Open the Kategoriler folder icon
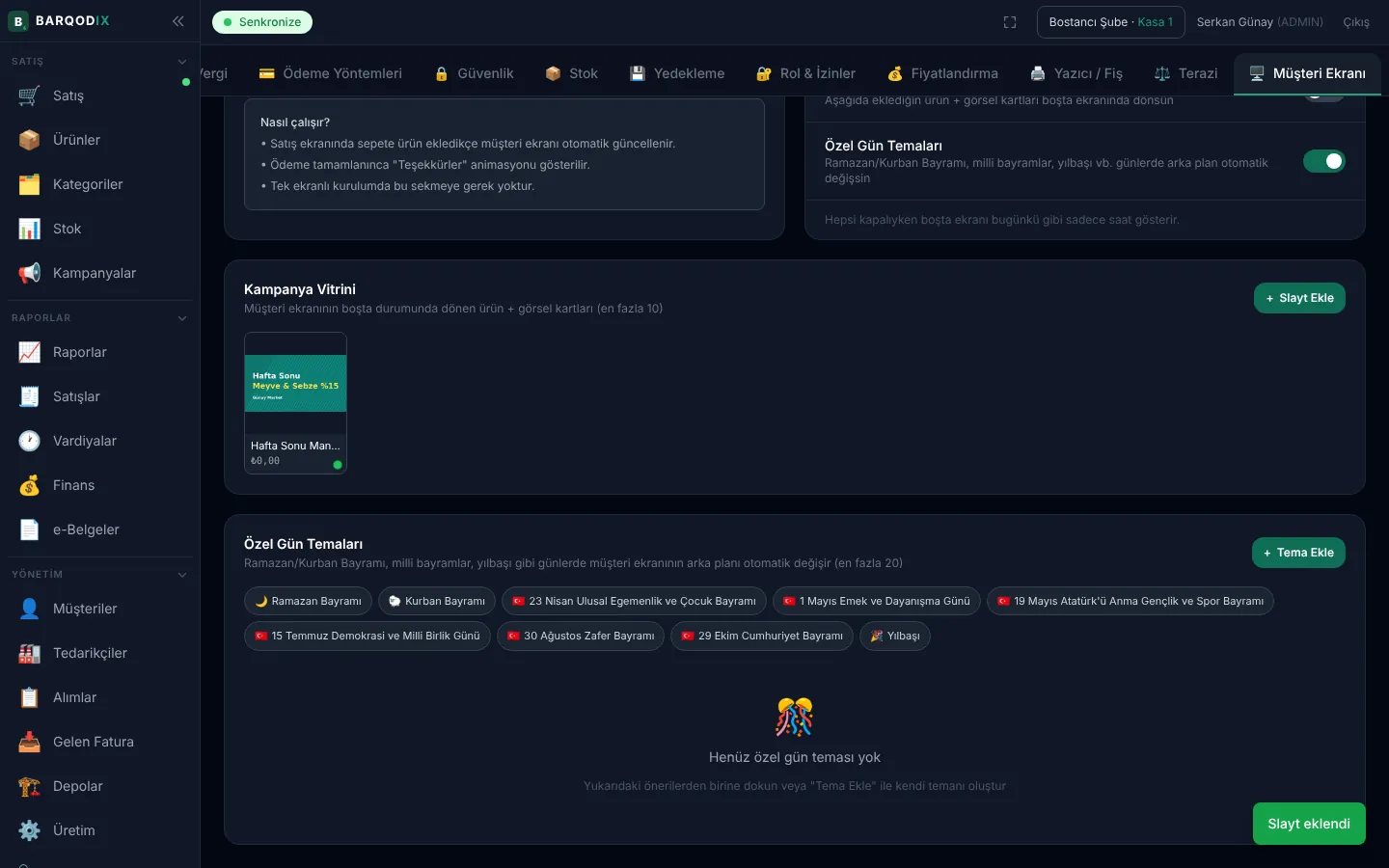 [x=30, y=184]
